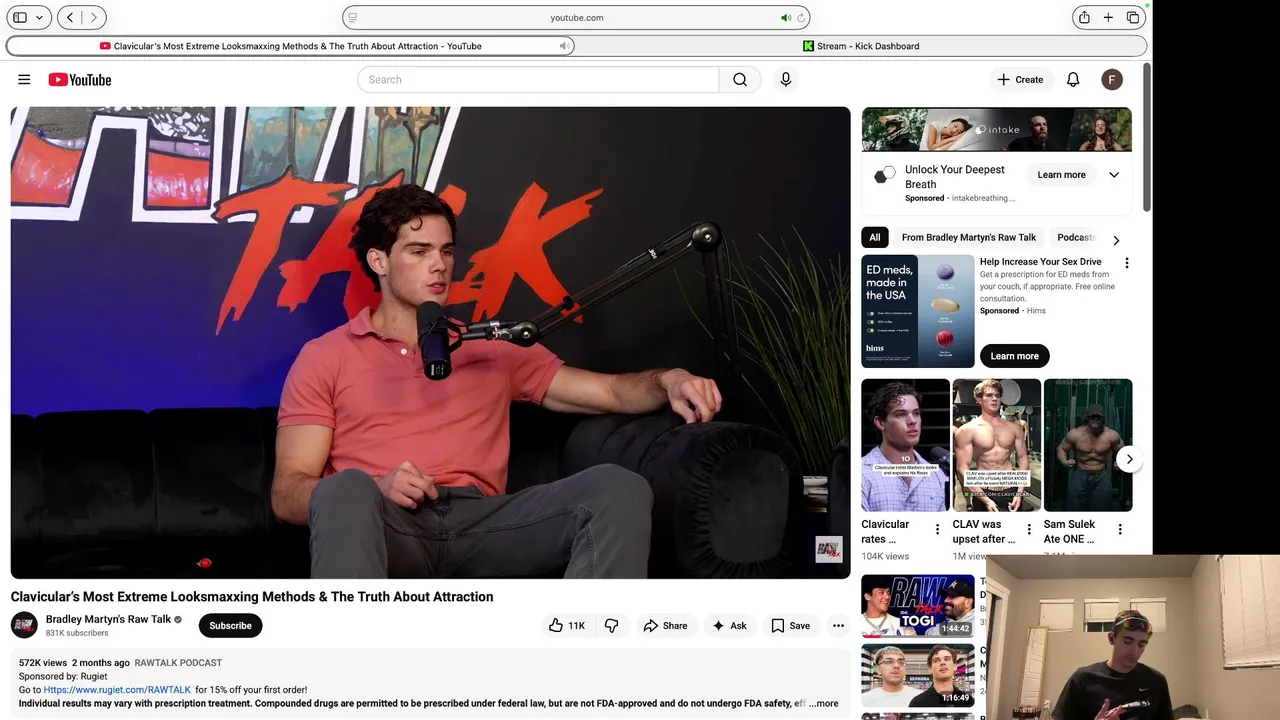Open more actions under video

[x=838, y=626]
